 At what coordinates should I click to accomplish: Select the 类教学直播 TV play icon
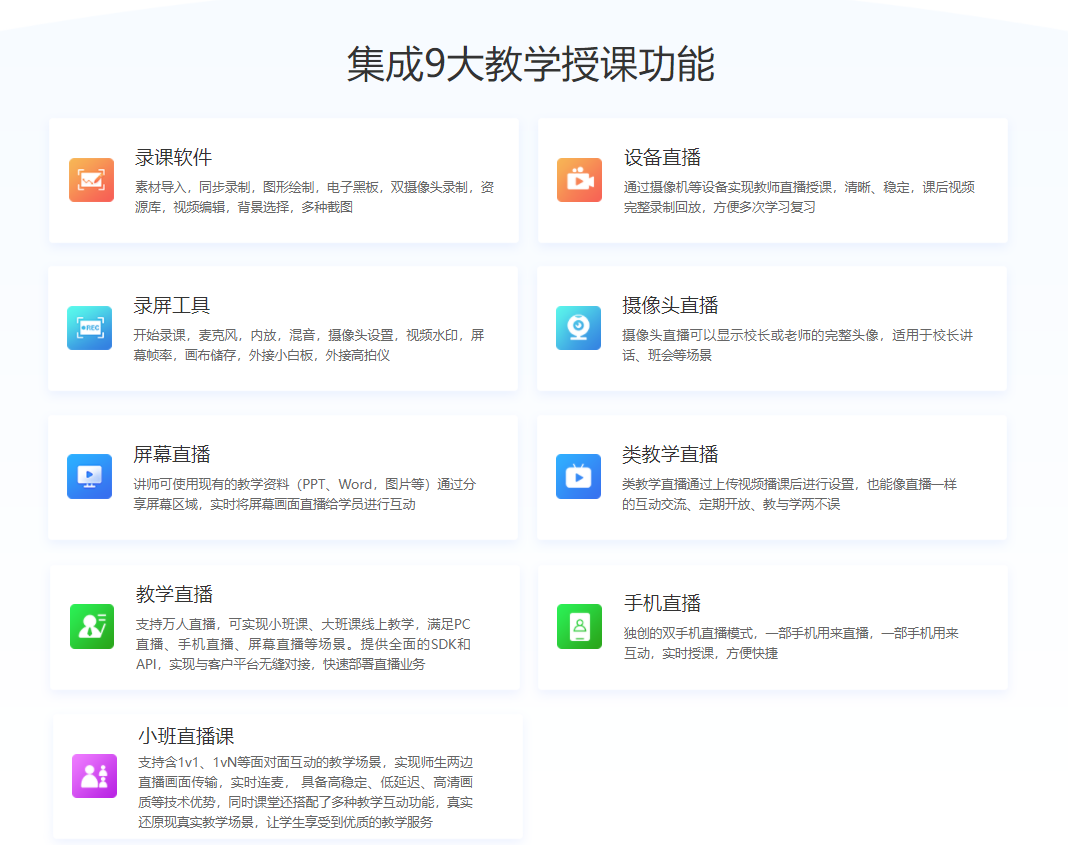click(x=578, y=476)
